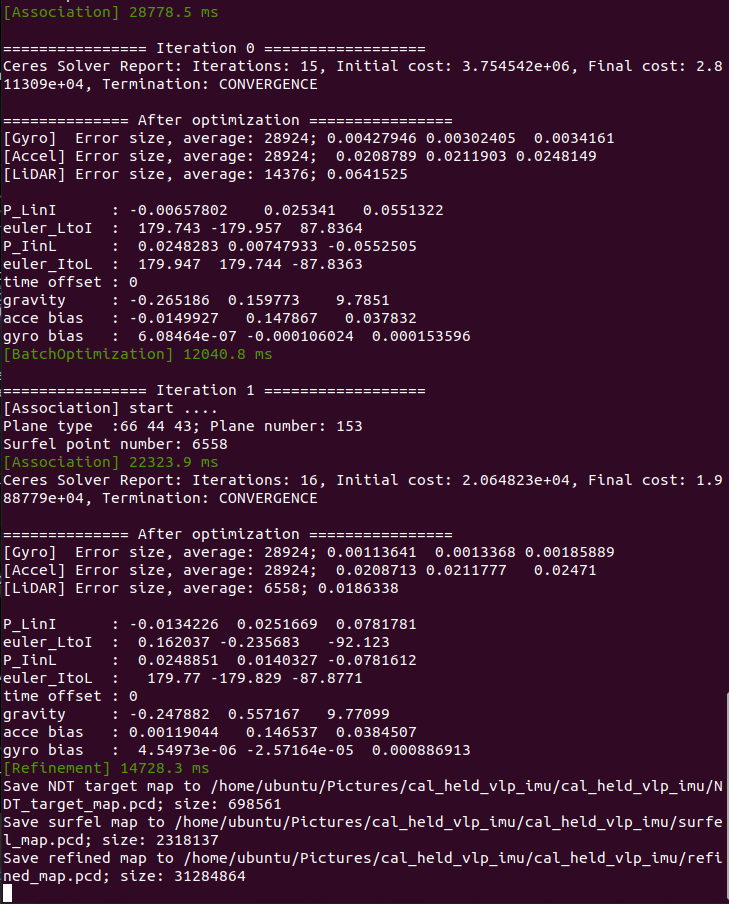
Task: Click the gyro bias value 0.000886913
Action: point(421,750)
